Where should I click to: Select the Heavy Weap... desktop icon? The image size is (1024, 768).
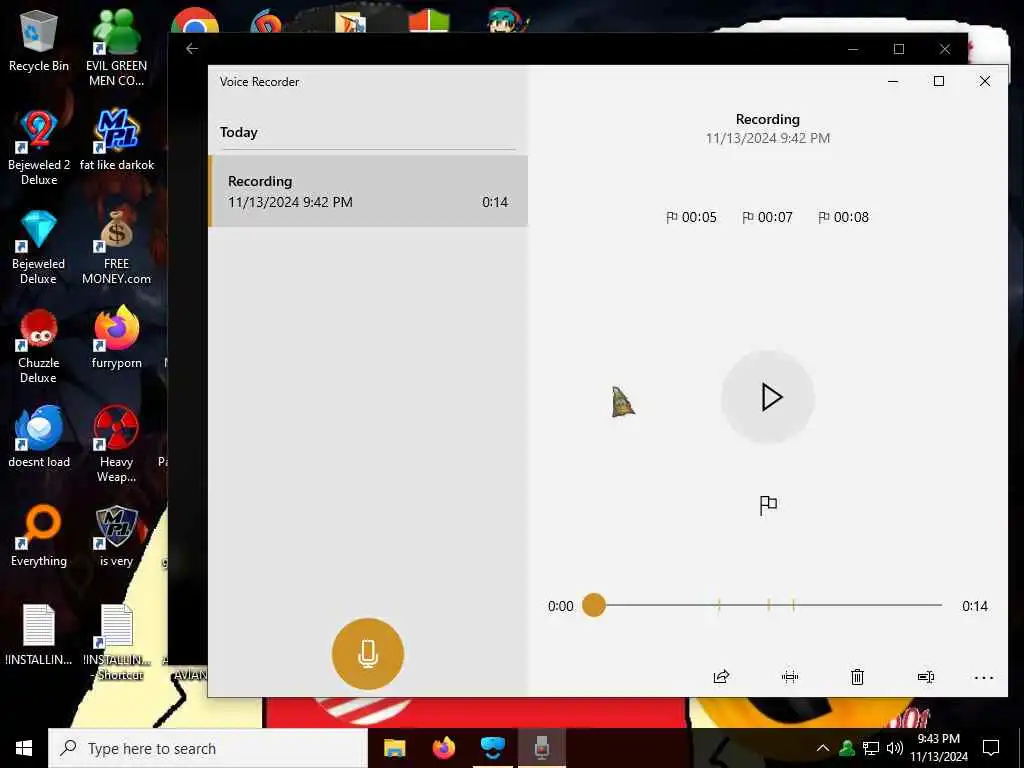click(x=116, y=444)
